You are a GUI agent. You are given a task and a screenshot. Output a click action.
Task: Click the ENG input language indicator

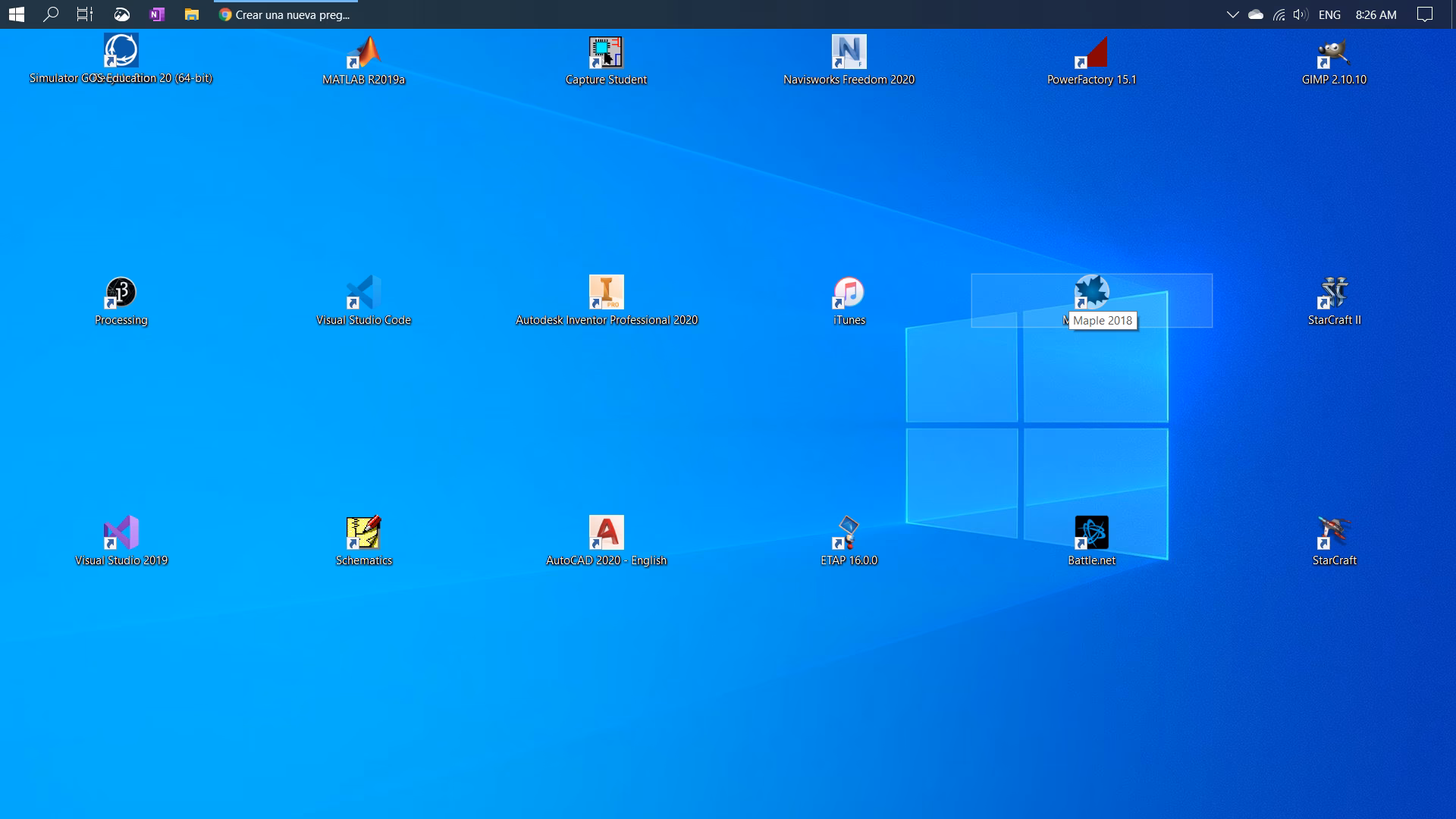[1329, 14]
